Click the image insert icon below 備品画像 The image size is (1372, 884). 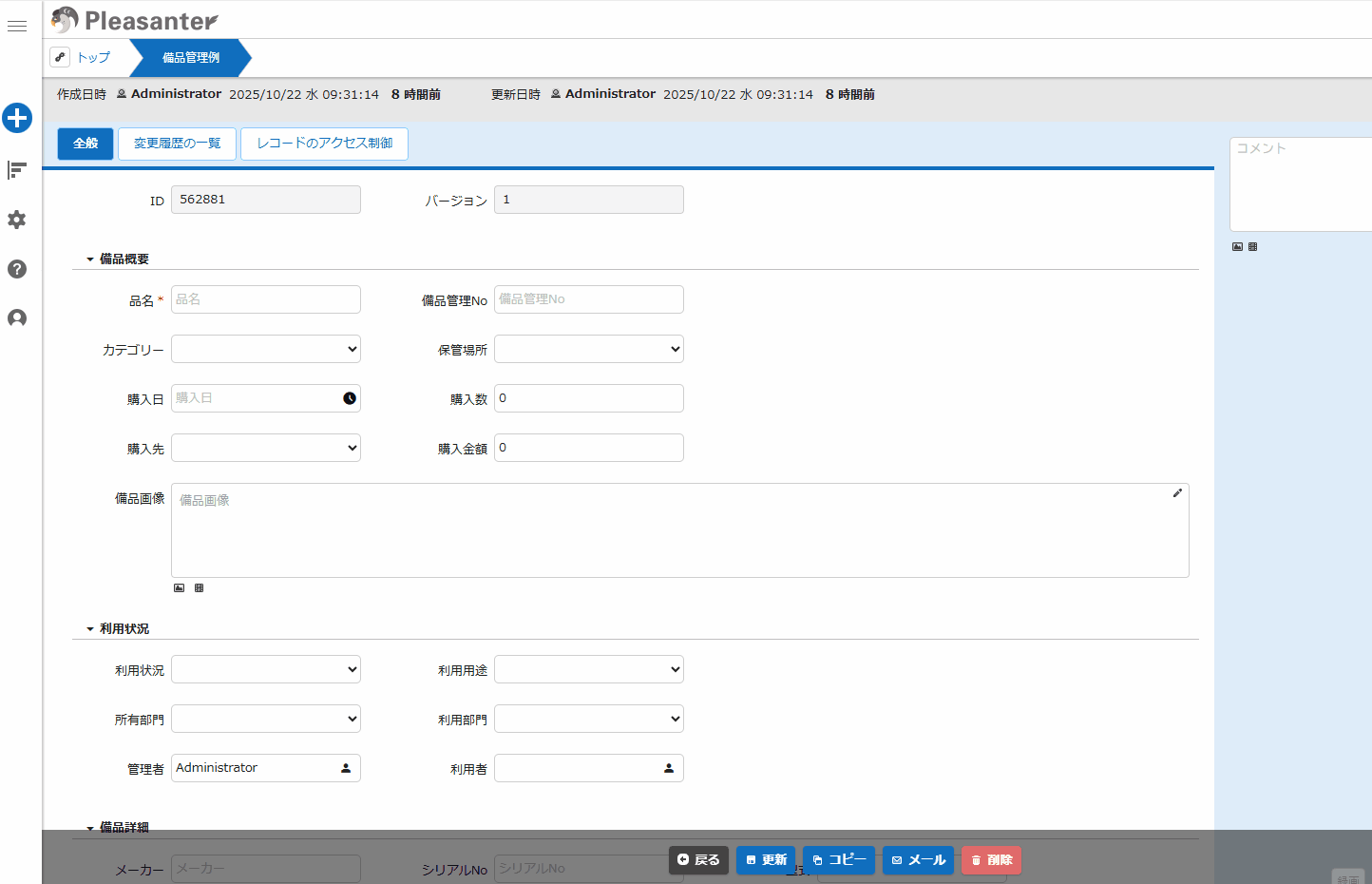pyautogui.click(x=180, y=588)
